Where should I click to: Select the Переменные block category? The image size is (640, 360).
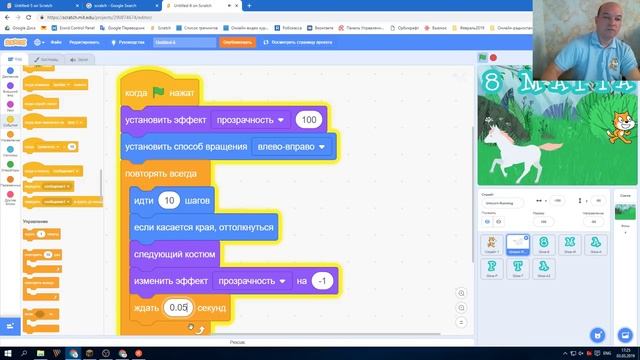click(x=10, y=181)
